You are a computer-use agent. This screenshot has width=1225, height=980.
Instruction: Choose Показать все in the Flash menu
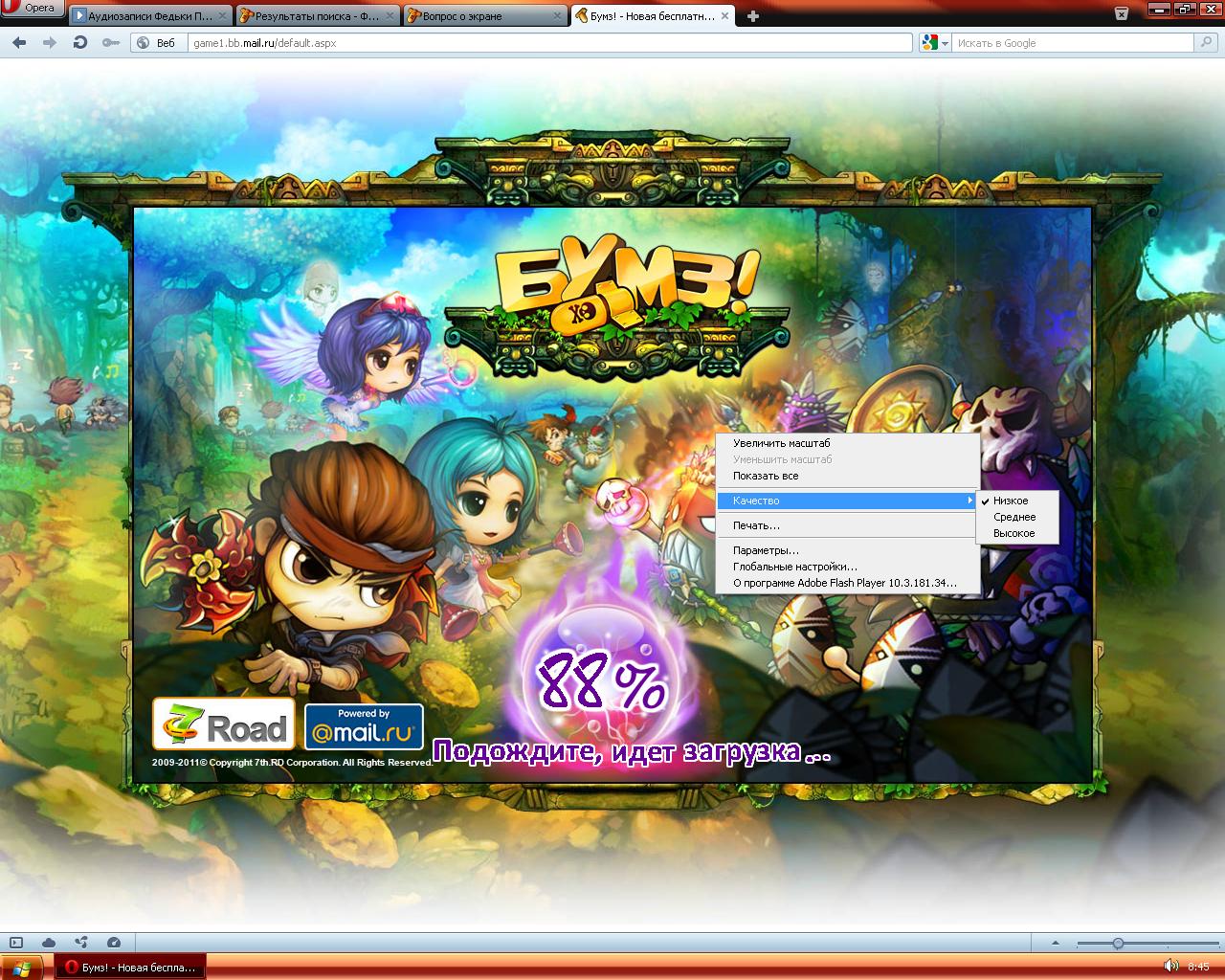point(848,476)
